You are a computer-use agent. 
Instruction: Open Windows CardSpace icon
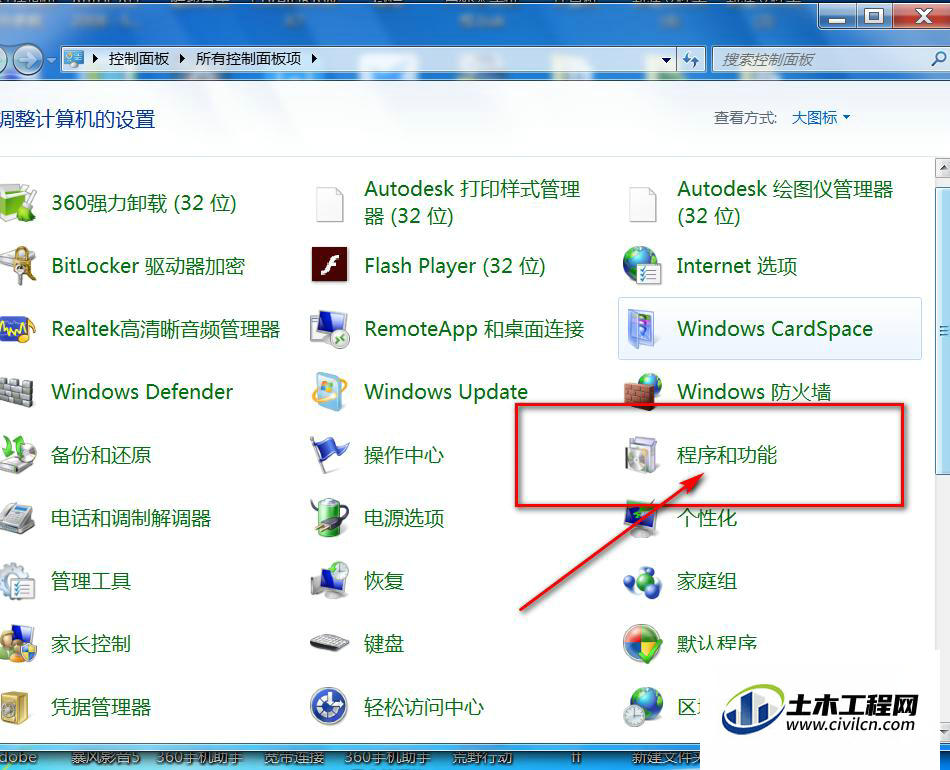click(642, 328)
